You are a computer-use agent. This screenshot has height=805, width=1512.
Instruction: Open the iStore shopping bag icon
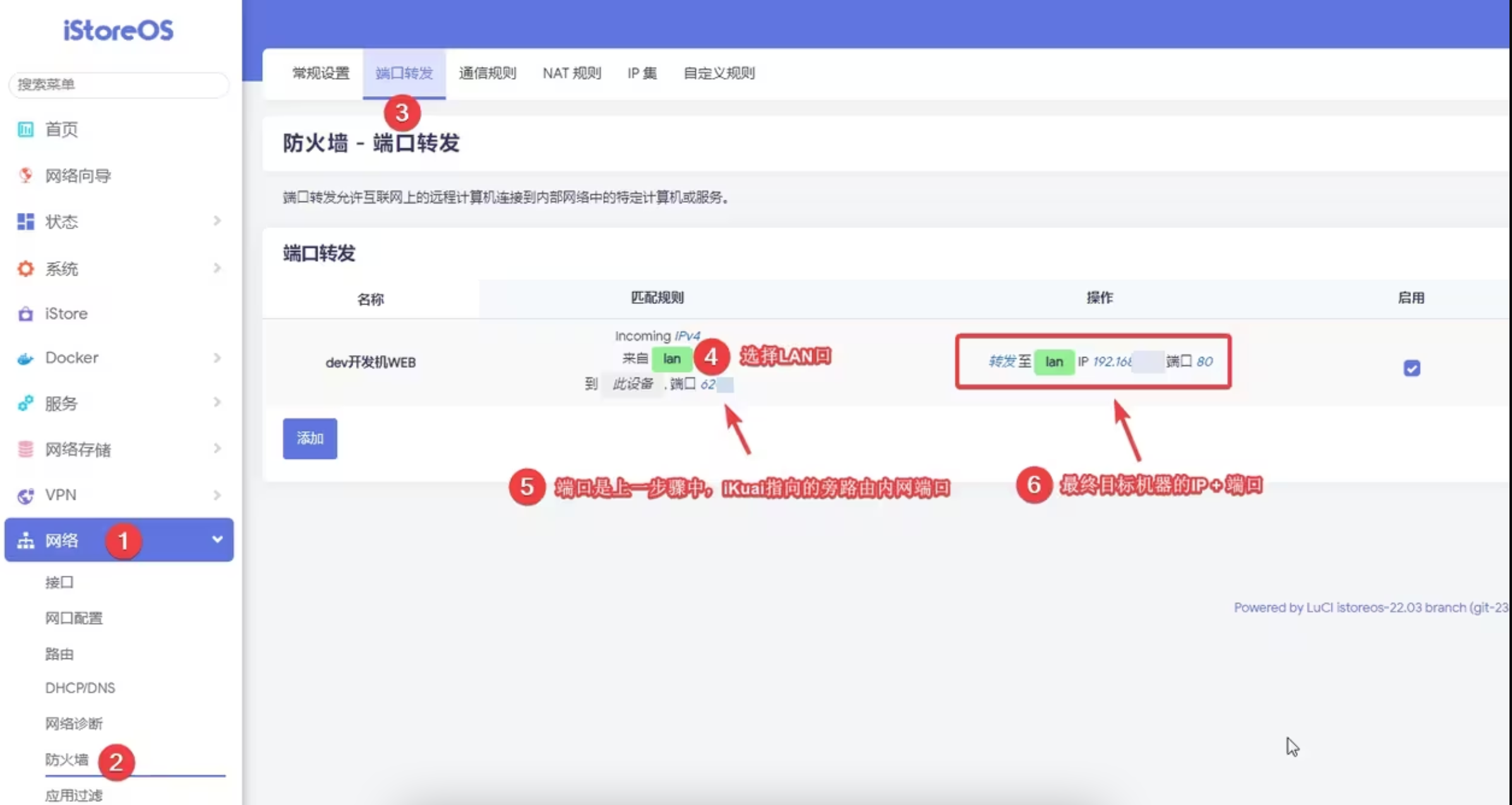[x=25, y=313]
